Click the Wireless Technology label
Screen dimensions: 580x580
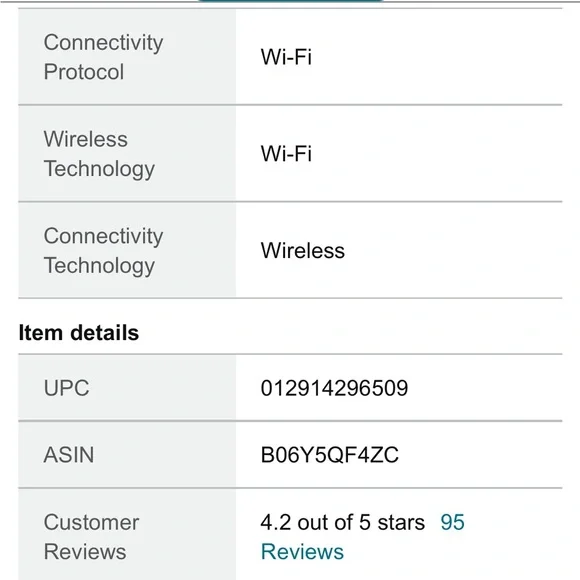click(x=99, y=154)
